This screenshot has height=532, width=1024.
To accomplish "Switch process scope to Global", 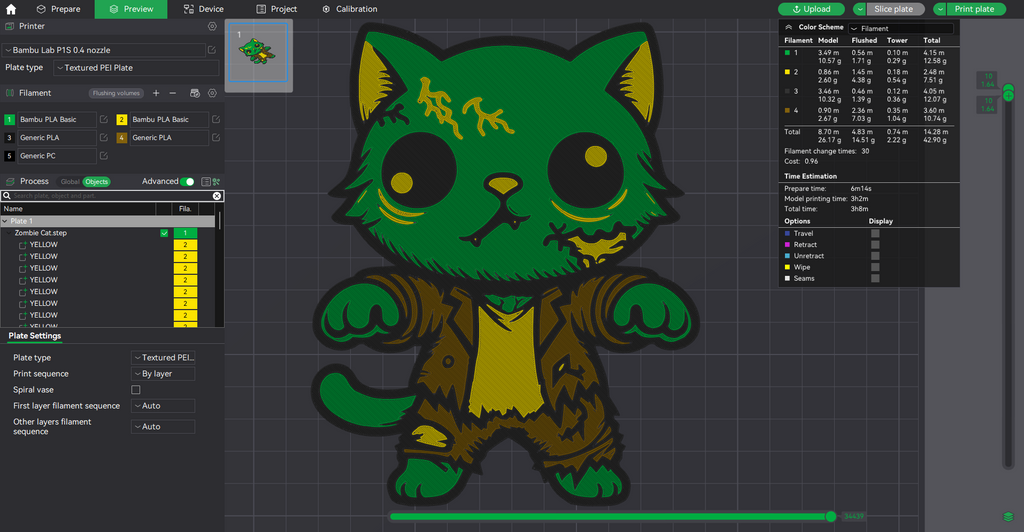I will (x=70, y=181).
